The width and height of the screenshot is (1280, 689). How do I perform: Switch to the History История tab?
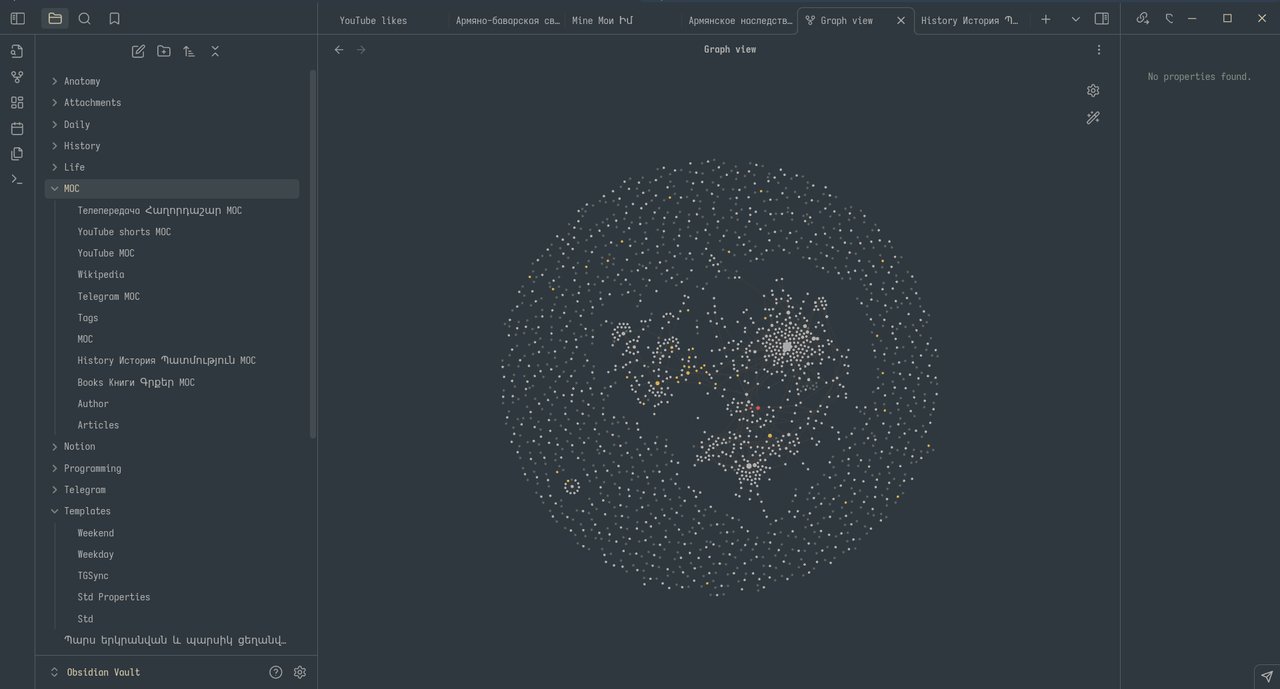pos(971,20)
